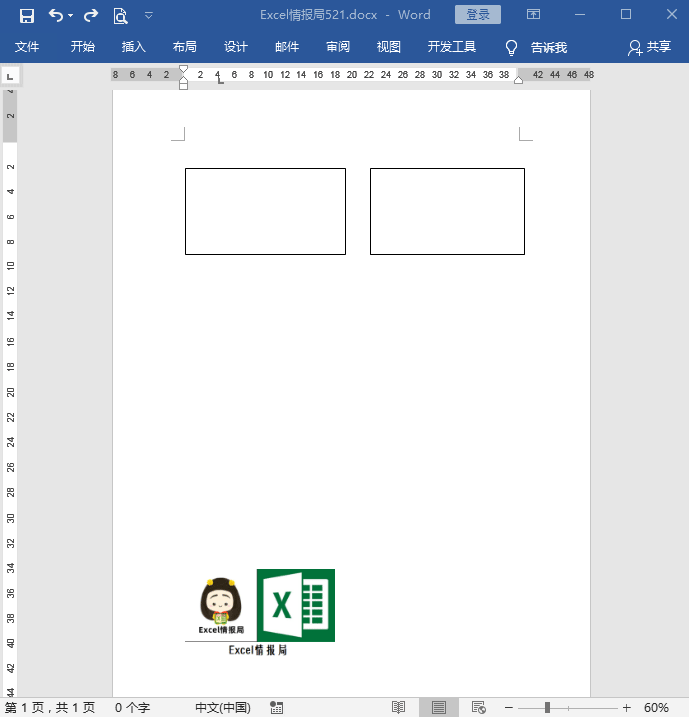Select the cartoon girl Excel情报局 image
The image size is (689, 717).
pyautogui.click(x=221, y=605)
